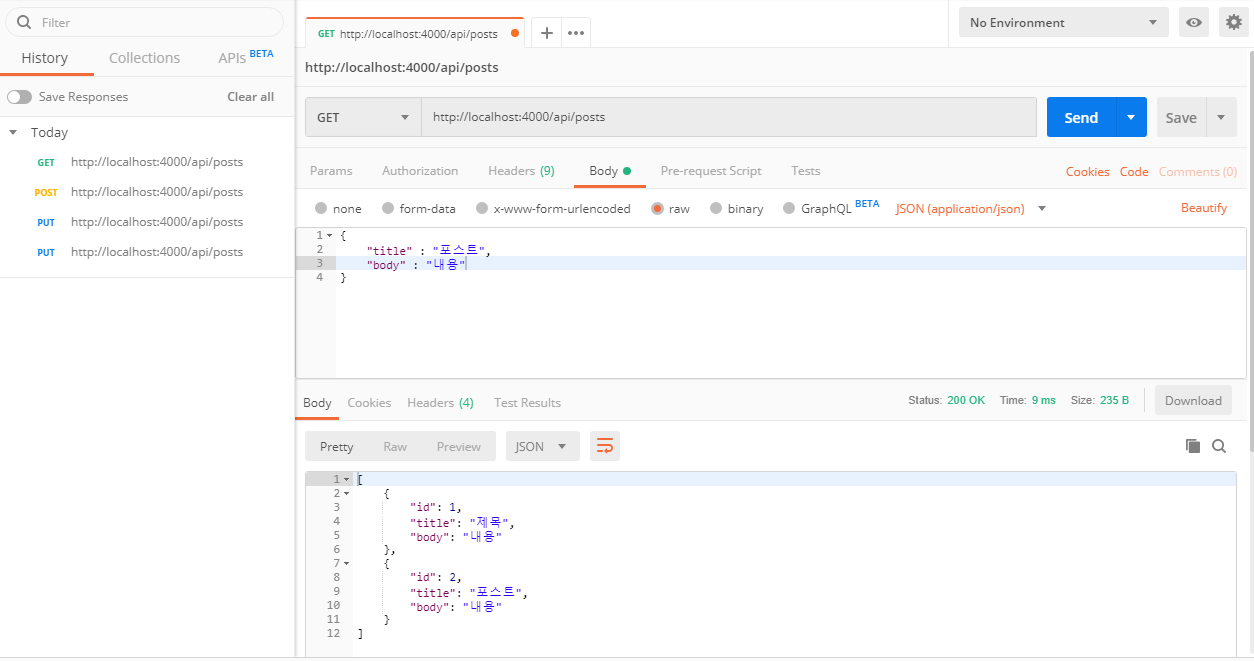Click unsaved orange dot on request tab
Image resolution: width=1254 pixels, height=661 pixels.
[x=515, y=33]
